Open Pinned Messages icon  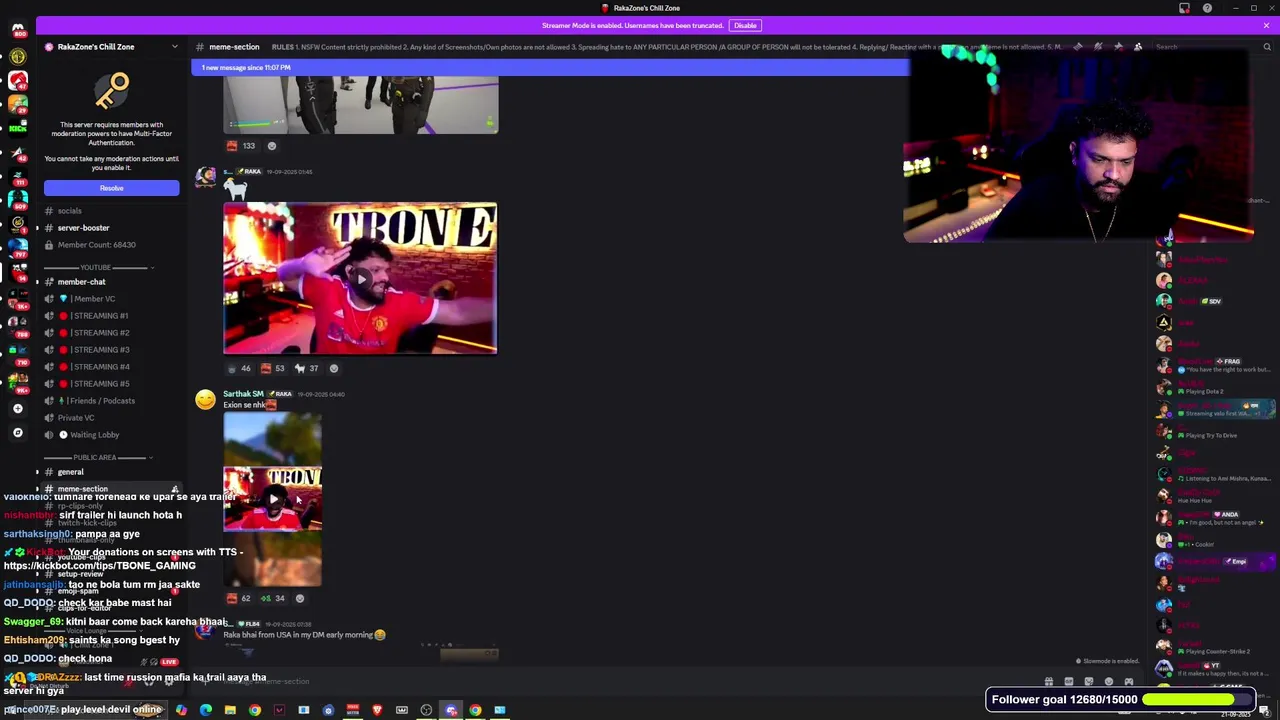pyautogui.click(x=1118, y=47)
